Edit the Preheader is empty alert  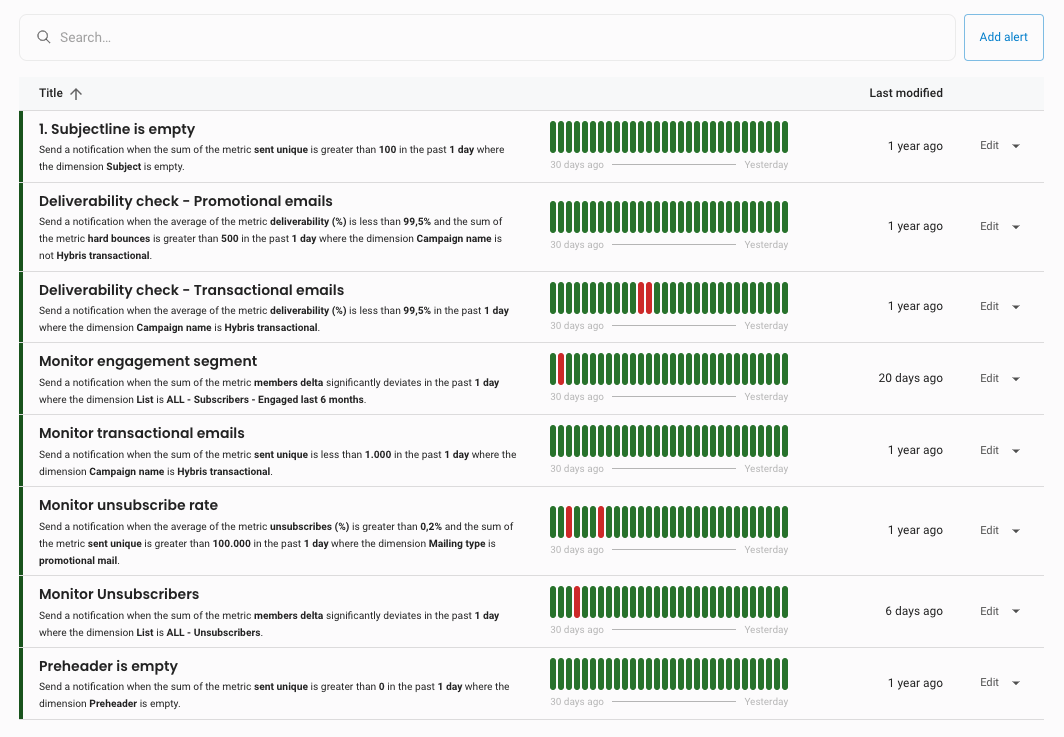click(989, 683)
